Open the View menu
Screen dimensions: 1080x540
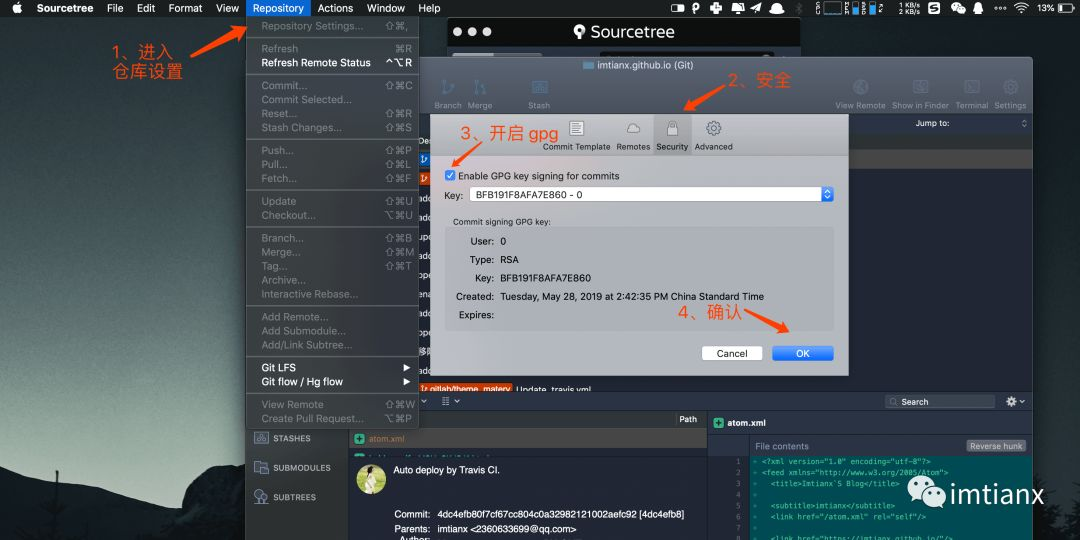coord(227,8)
